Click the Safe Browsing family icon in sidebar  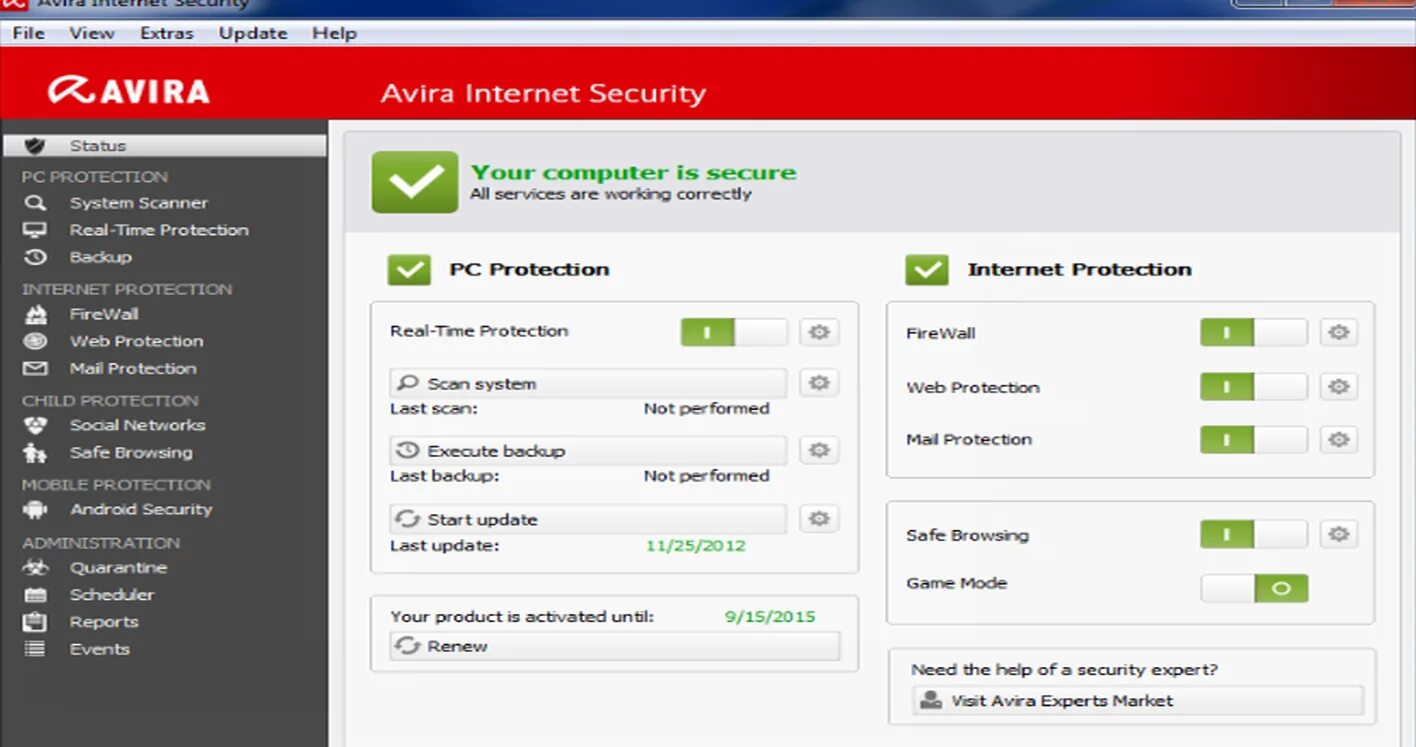pos(35,453)
